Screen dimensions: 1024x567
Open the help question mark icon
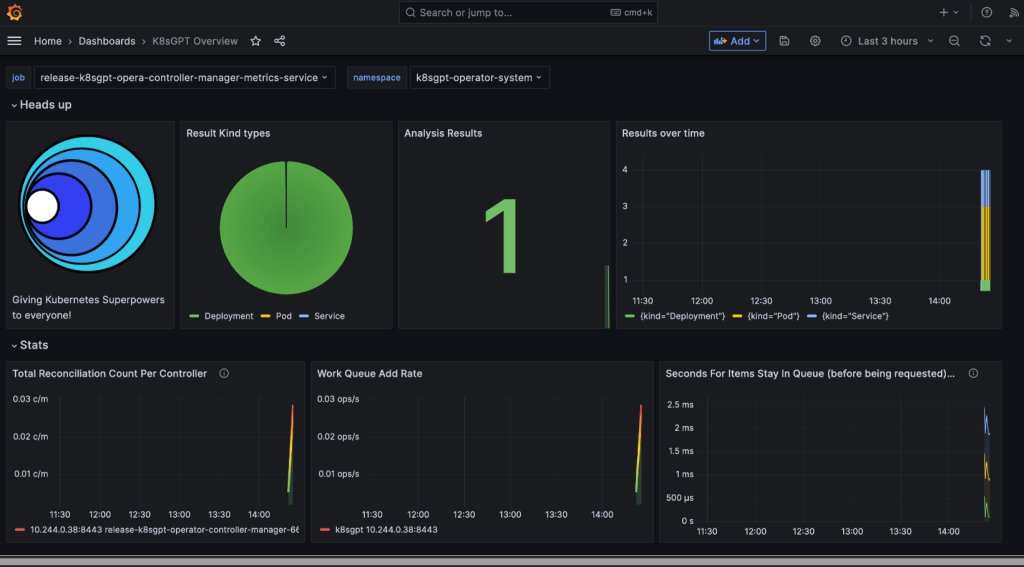[x=987, y=12]
